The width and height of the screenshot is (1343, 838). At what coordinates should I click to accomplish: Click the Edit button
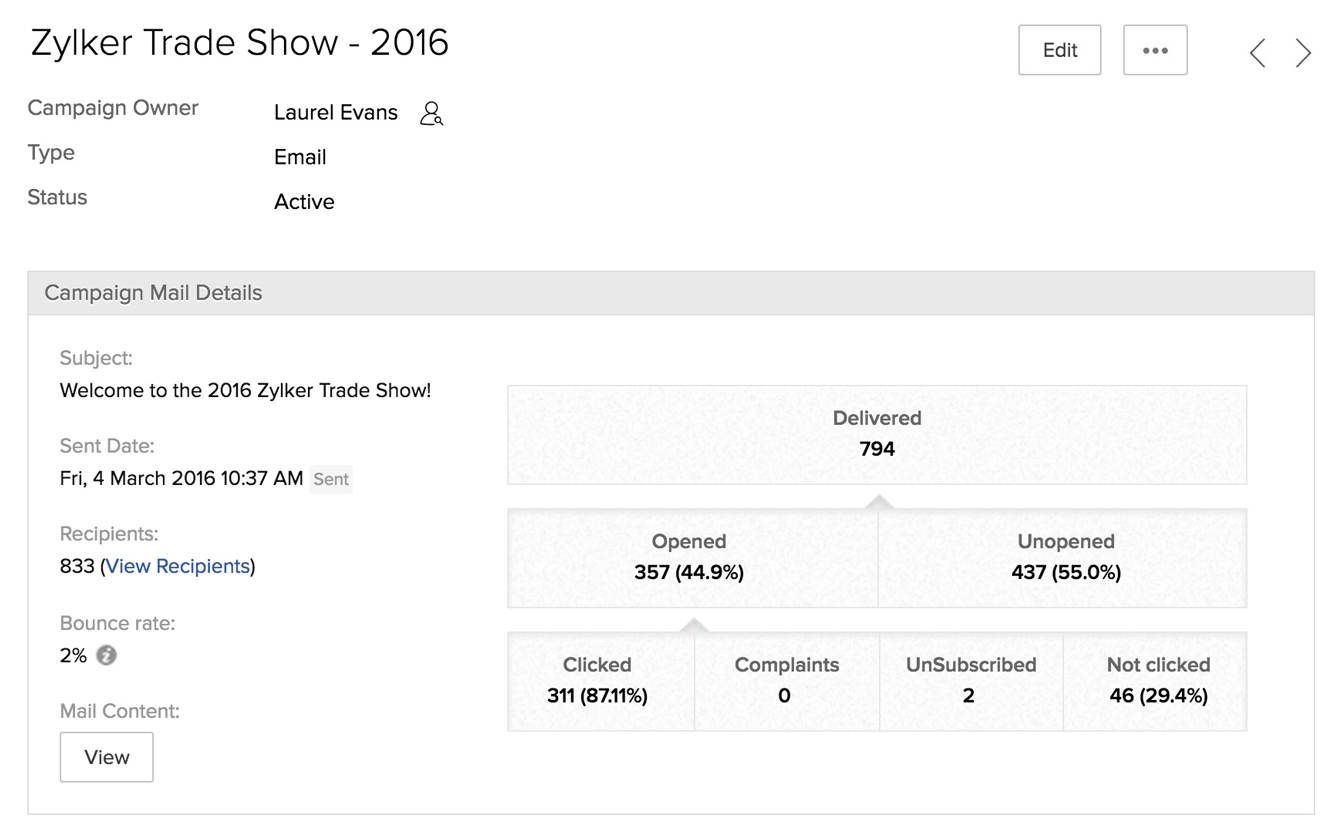pyautogui.click(x=1059, y=50)
